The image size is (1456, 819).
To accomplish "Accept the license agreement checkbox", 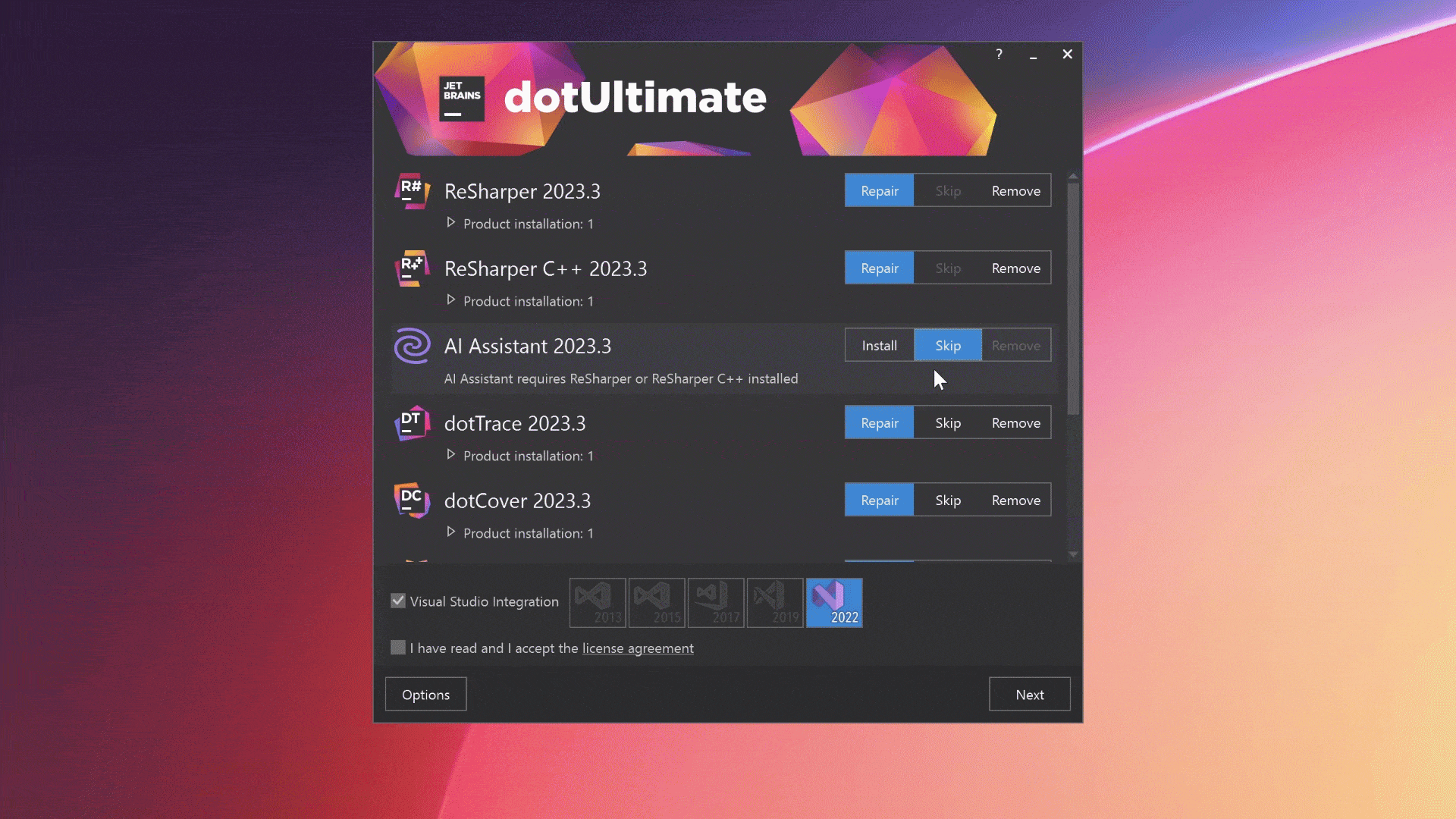I will 398,648.
